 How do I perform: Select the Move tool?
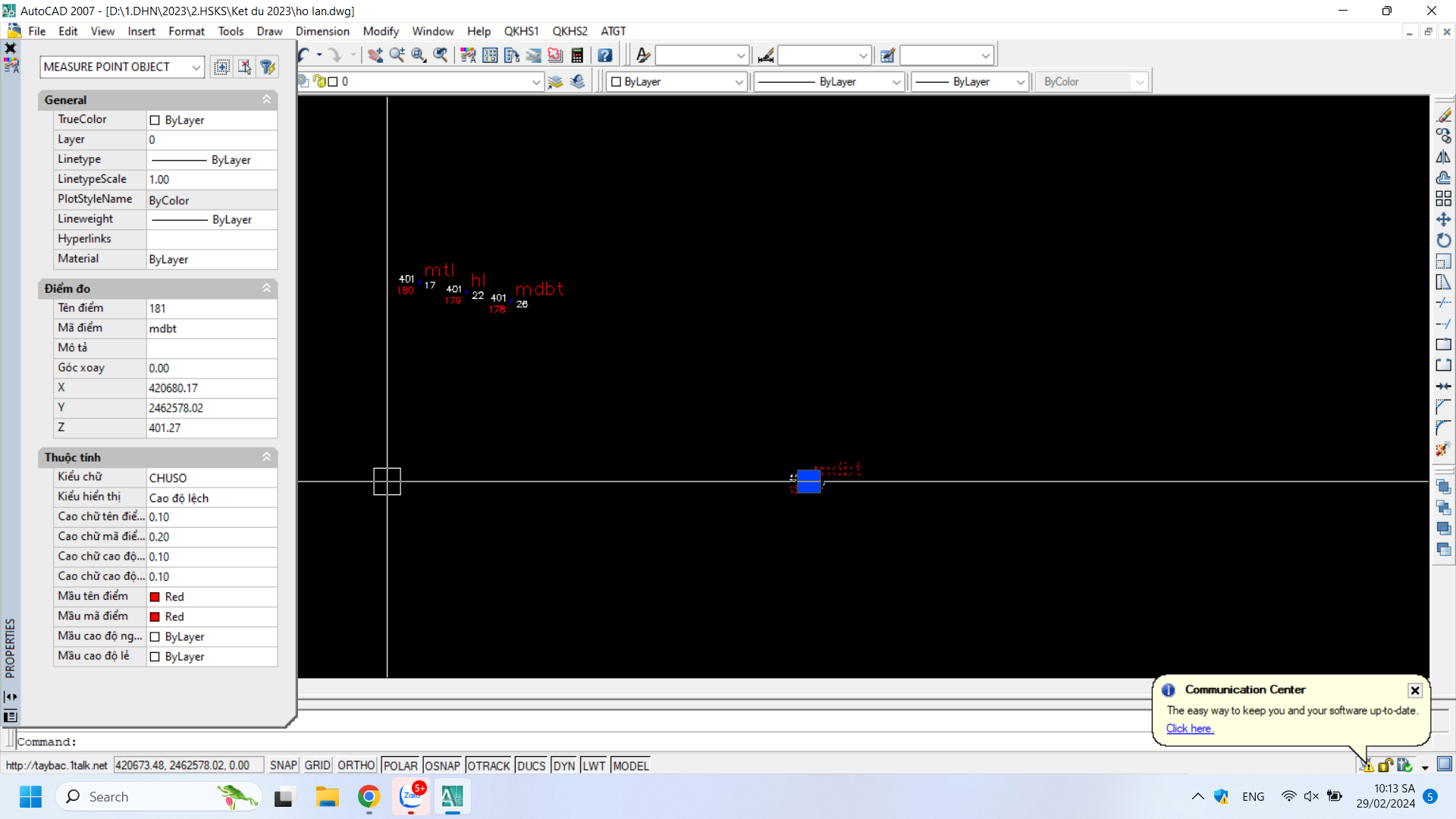point(1443,219)
